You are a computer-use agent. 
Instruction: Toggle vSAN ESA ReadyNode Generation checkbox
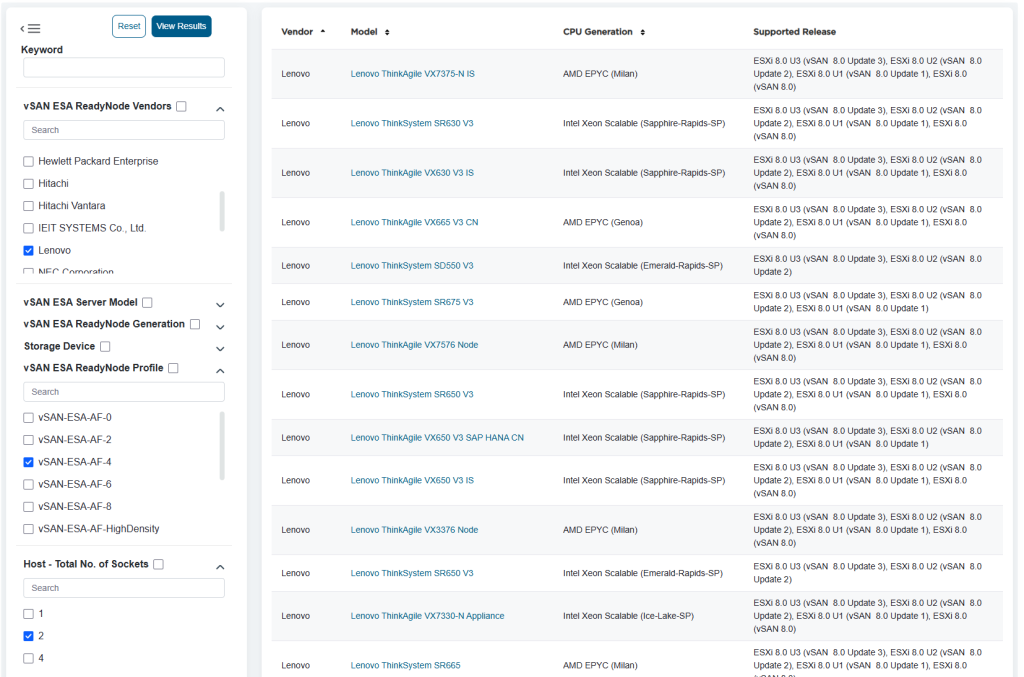coord(195,324)
